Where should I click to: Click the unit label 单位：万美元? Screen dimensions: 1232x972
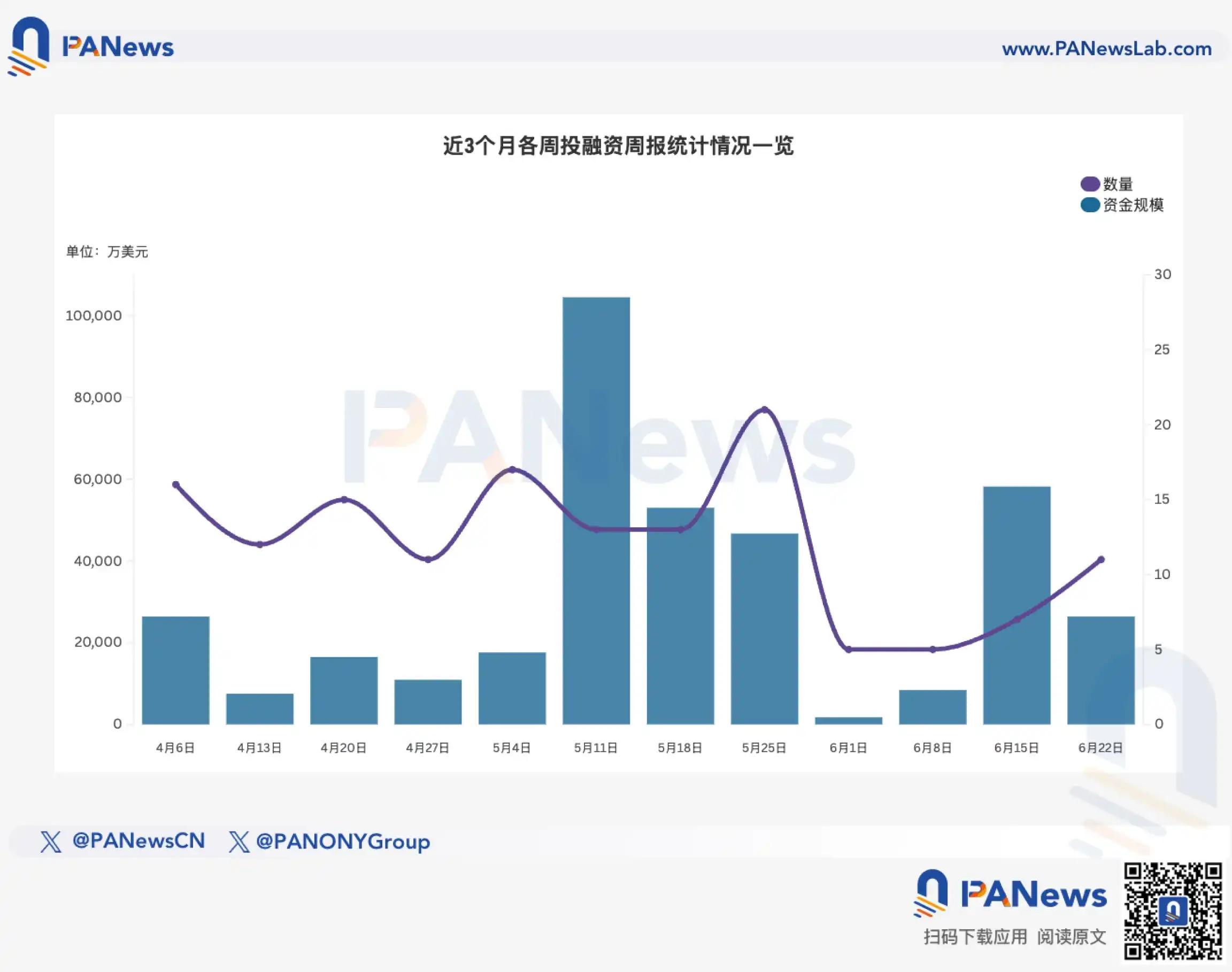point(107,251)
